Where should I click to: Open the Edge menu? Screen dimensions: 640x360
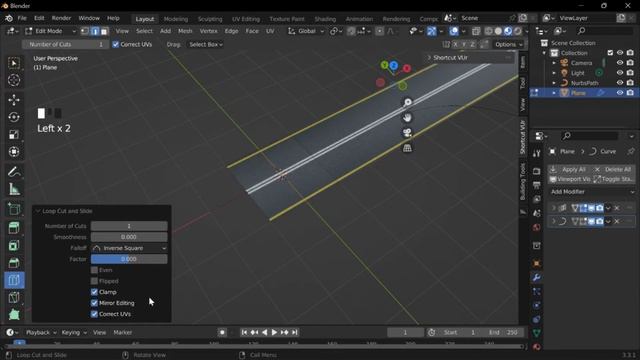[x=231, y=31]
